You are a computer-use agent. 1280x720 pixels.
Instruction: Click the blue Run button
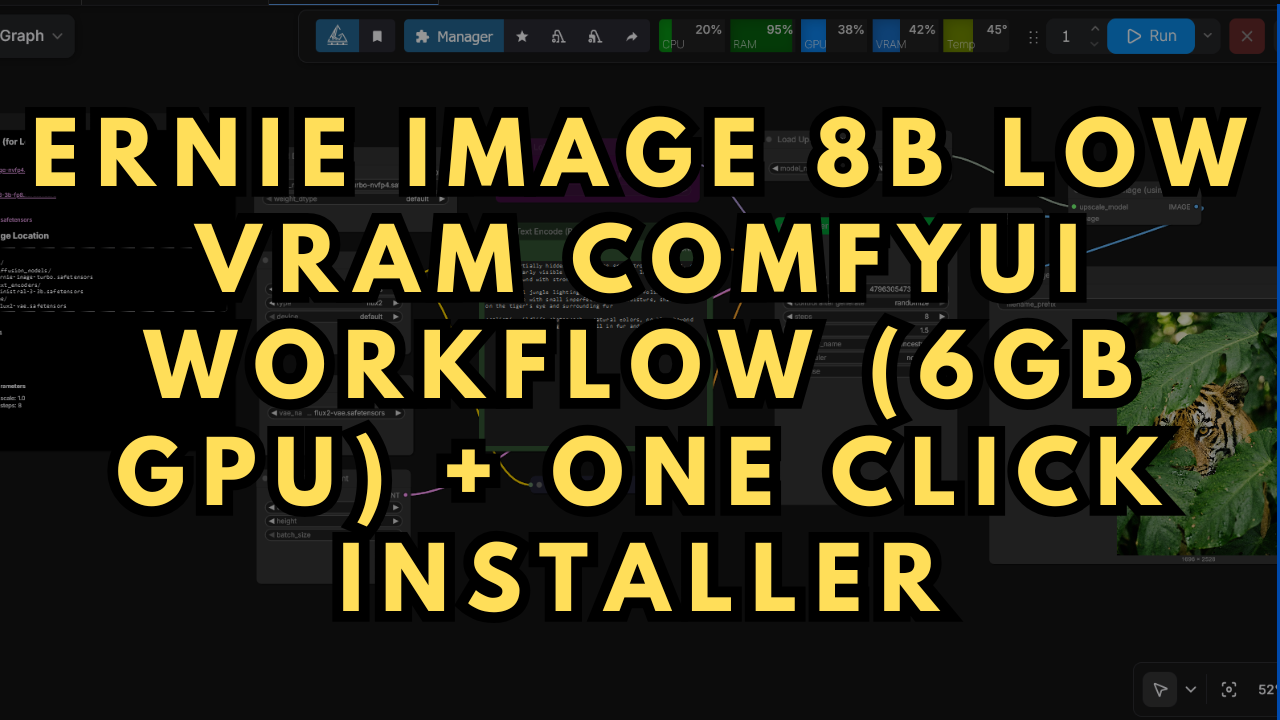coord(1151,36)
